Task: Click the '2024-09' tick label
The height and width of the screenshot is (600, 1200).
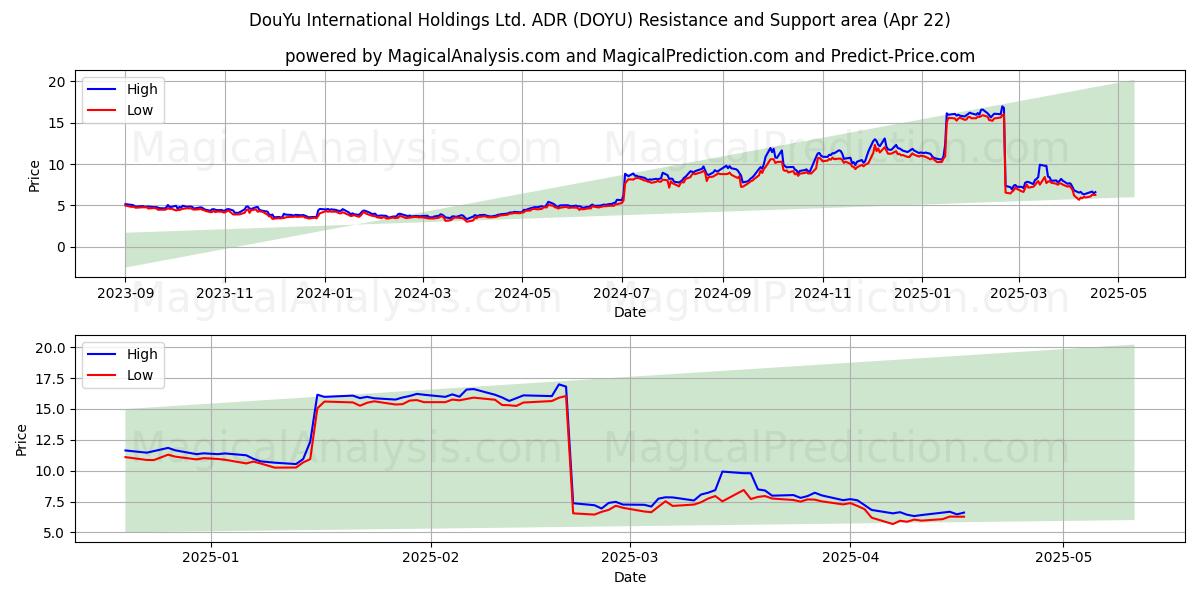Action: click(723, 294)
